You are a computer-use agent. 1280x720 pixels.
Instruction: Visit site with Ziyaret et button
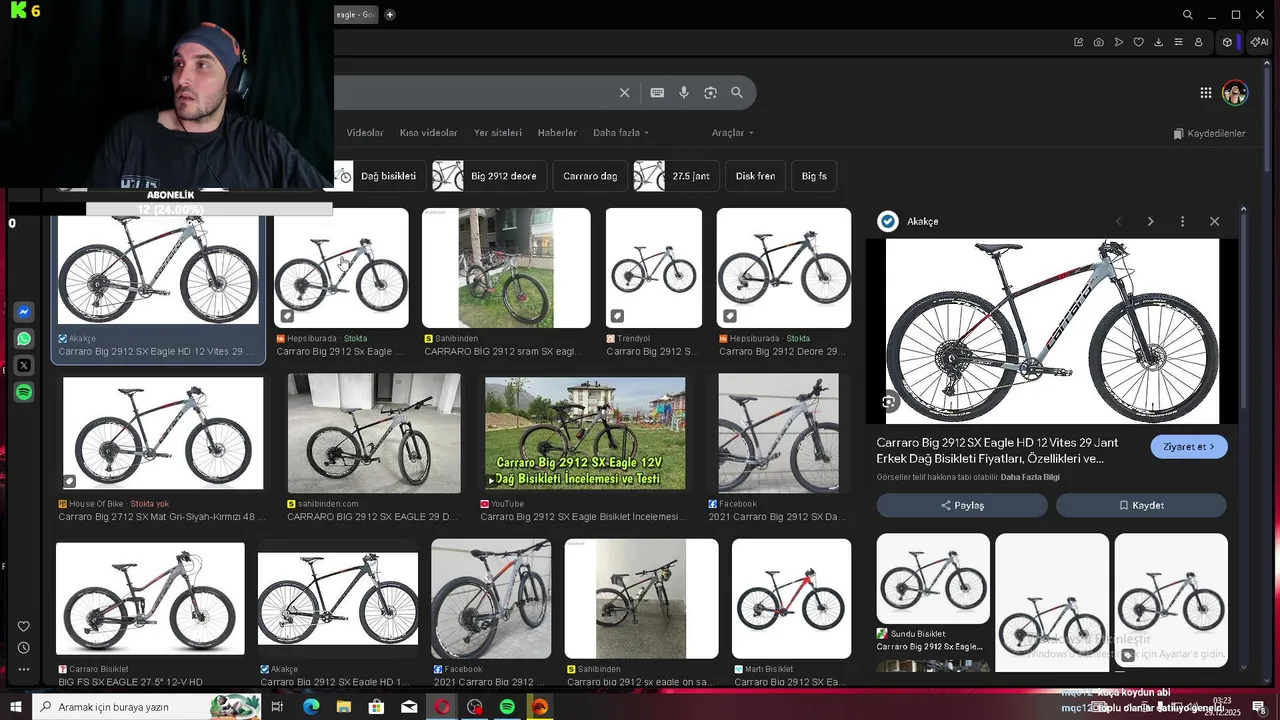click(1189, 447)
